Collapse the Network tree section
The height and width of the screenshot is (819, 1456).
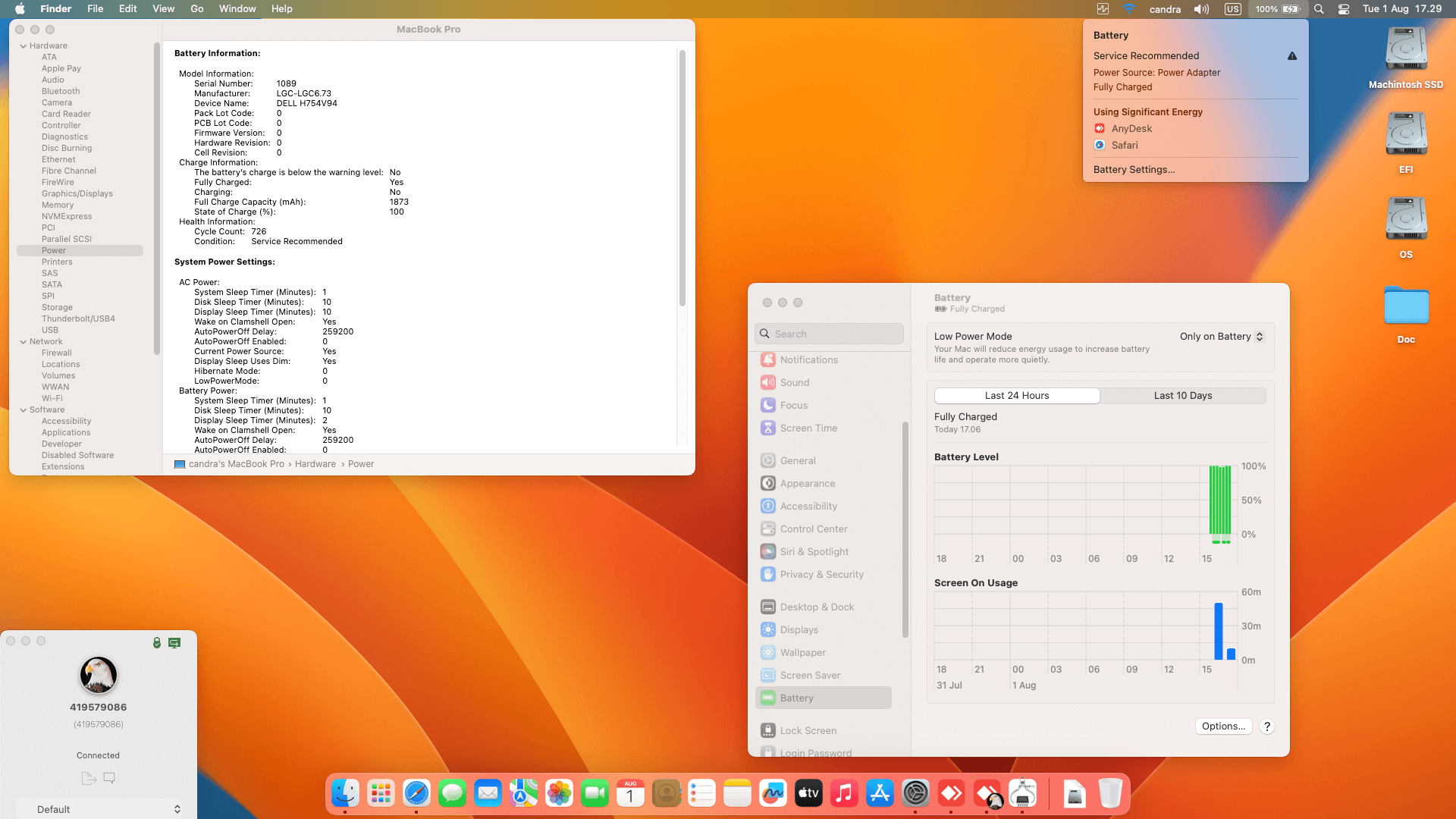pyautogui.click(x=24, y=342)
